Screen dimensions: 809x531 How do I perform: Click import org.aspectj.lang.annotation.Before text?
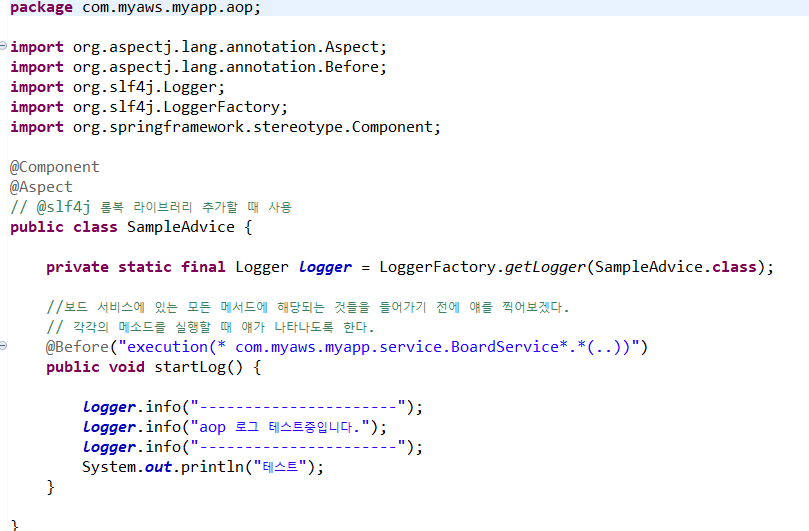pyautogui.click(x=198, y=67)
